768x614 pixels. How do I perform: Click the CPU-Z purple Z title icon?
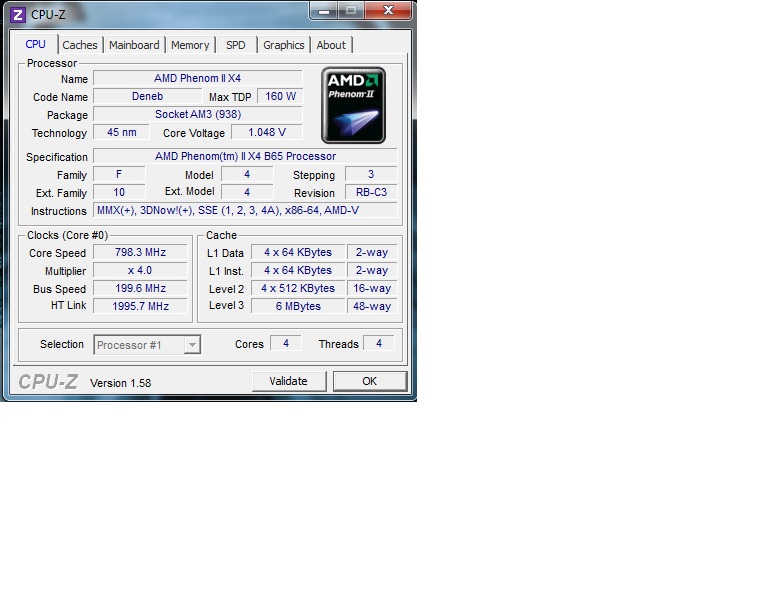[18, 15]
